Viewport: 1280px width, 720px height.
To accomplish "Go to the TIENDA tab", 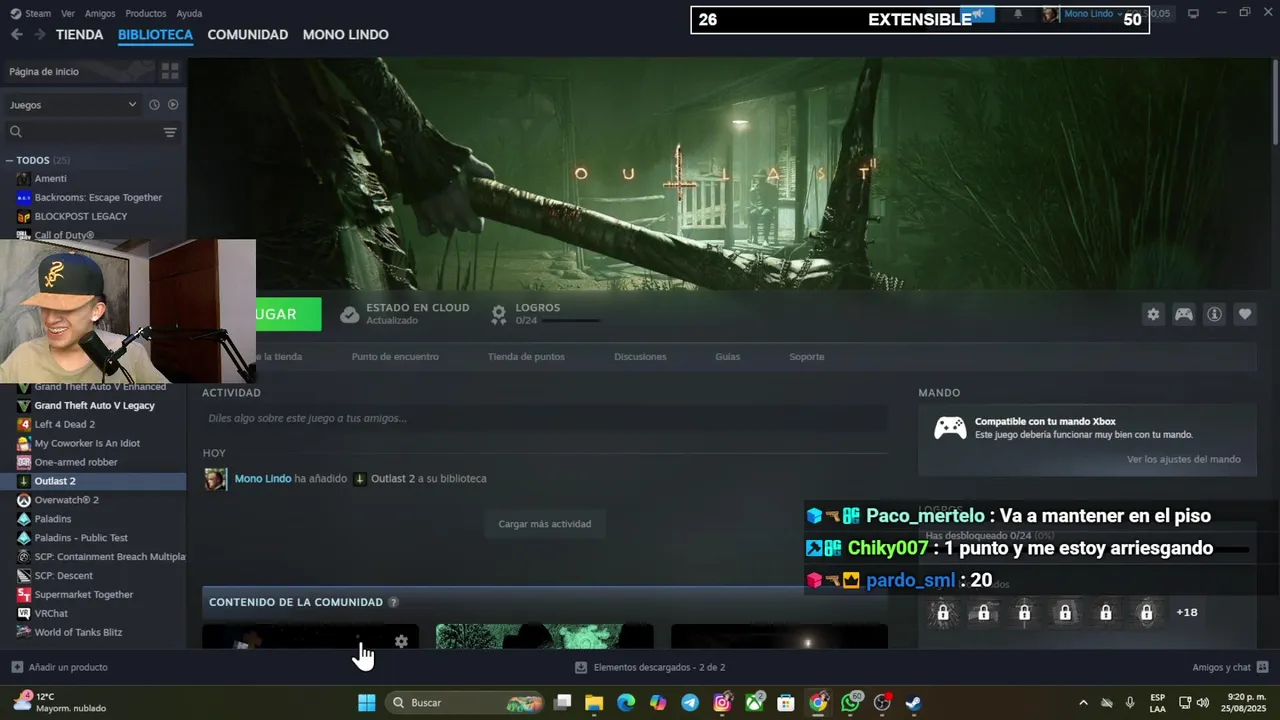I will click(x=79, y=34).
